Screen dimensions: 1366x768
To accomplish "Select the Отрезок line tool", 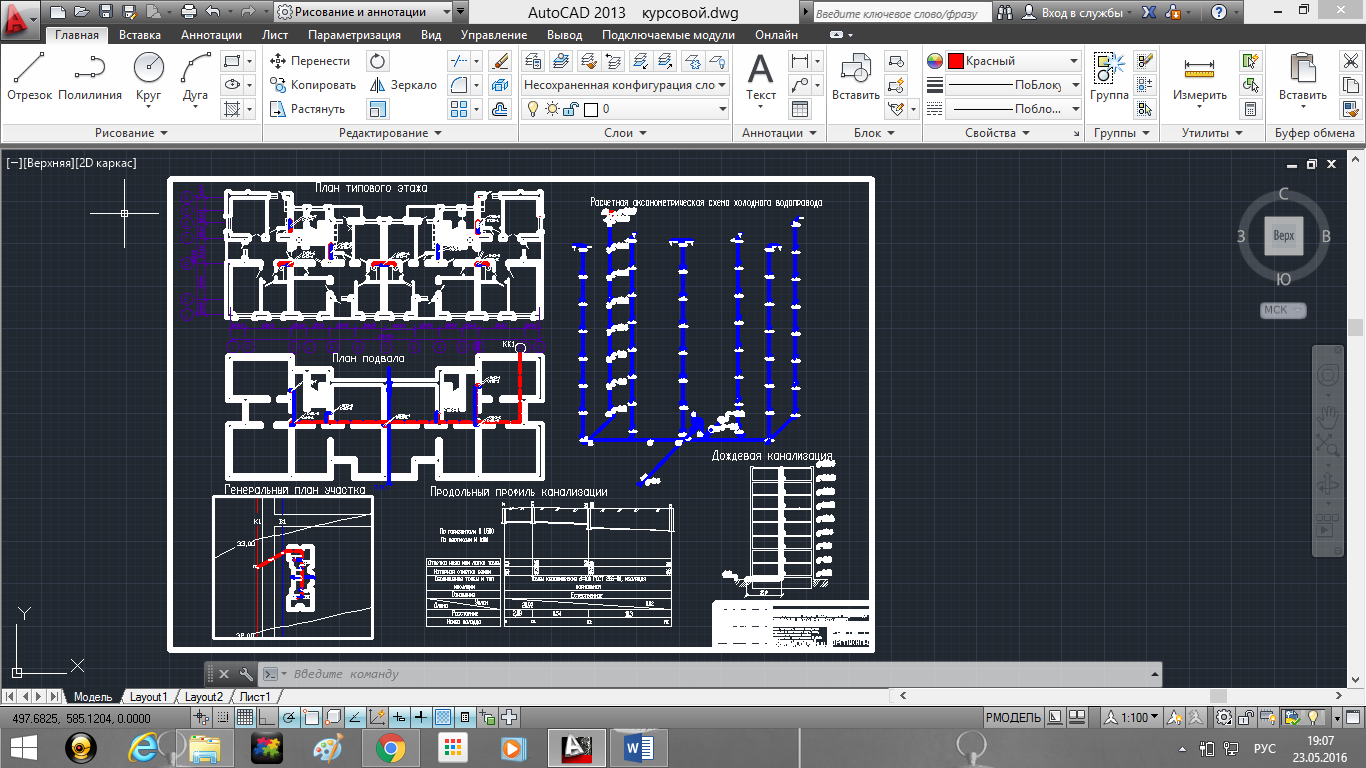I will pos(29,77).
